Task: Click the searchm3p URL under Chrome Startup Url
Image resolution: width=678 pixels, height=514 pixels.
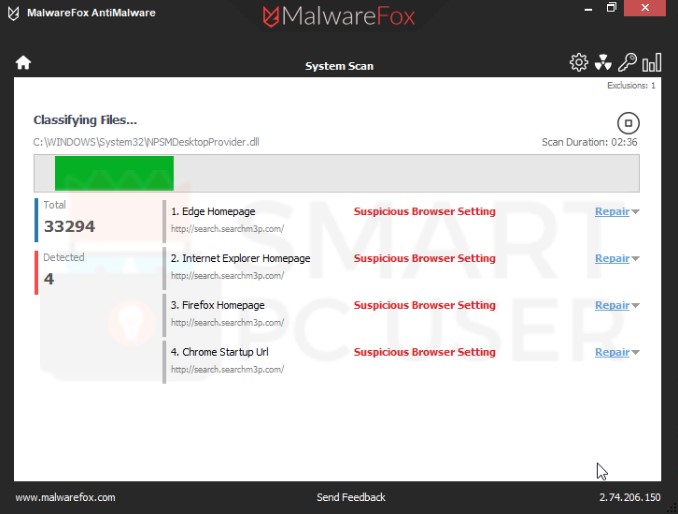Action: point(227,370)
